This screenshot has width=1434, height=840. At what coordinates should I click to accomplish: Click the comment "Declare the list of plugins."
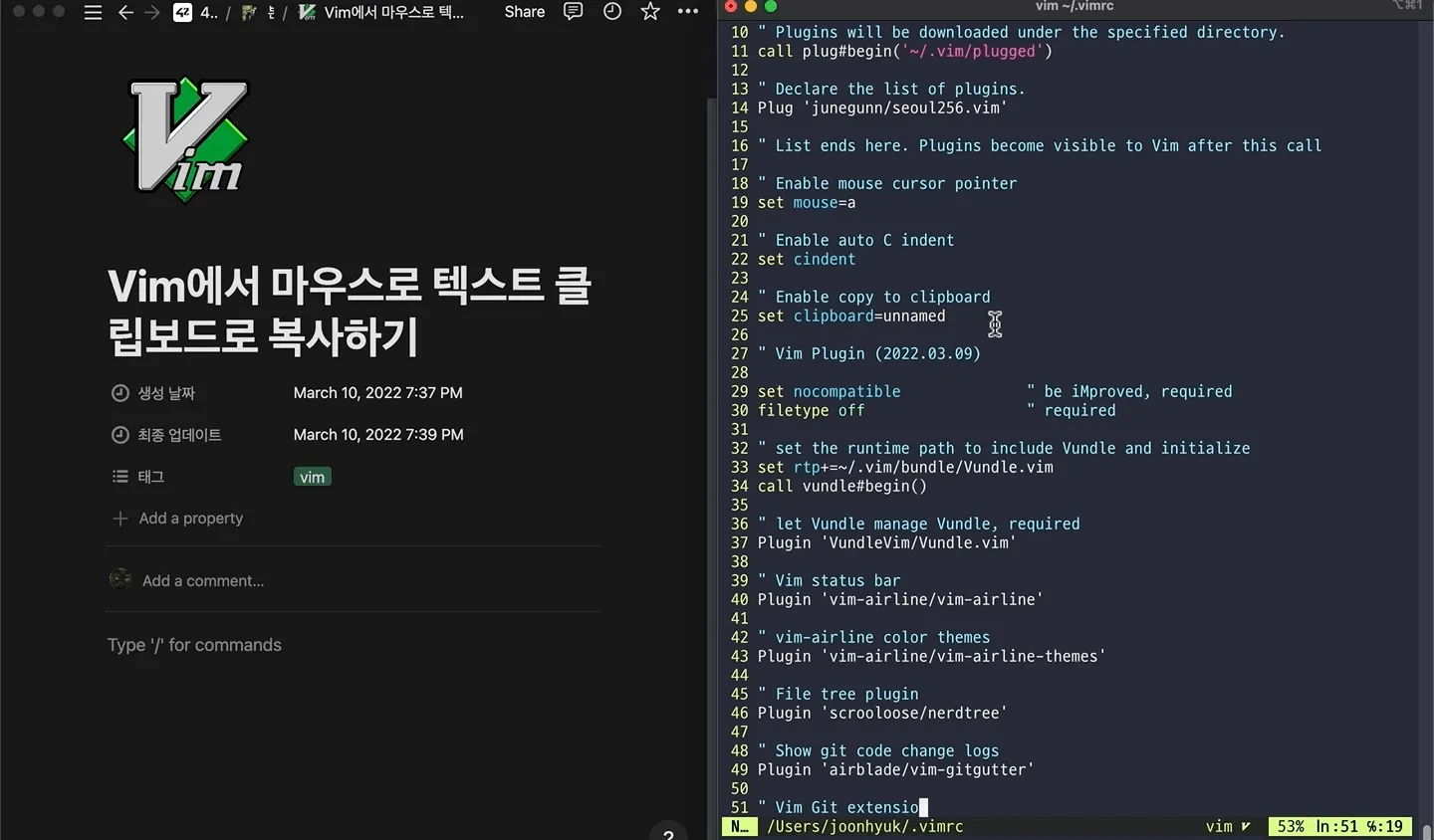[x=891, y=90]
